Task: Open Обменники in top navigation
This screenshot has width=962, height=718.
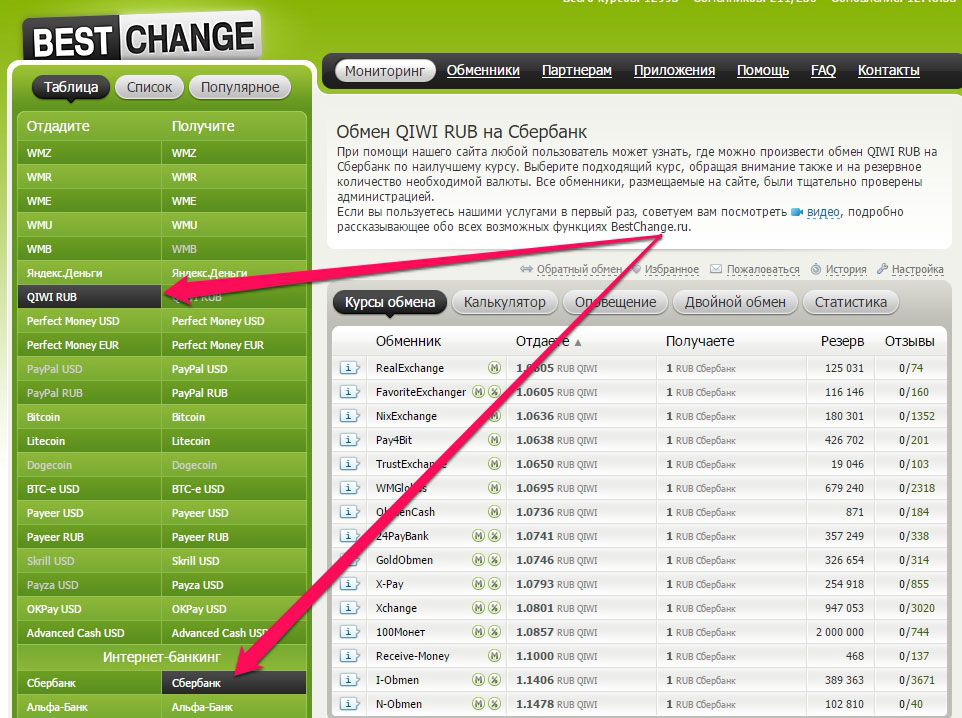Action: pos(483,71)
